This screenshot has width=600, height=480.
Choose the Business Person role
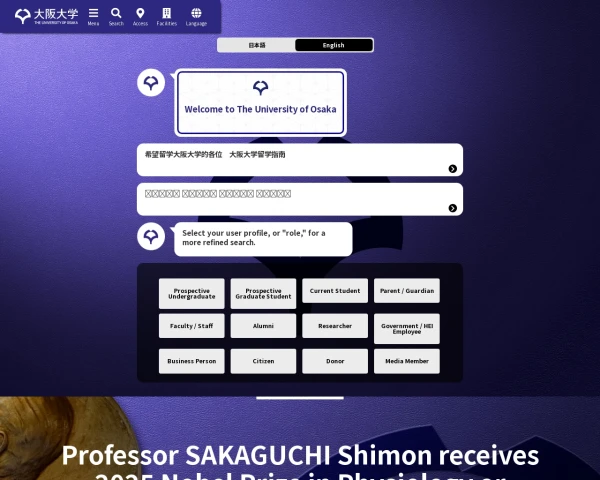coord(192,361)
